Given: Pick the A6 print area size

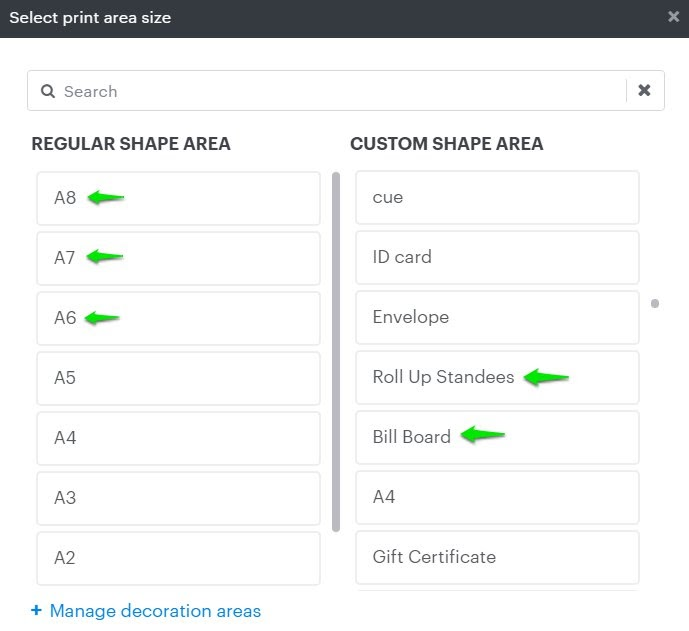Looking at the screenshot, I should point(178,318).
